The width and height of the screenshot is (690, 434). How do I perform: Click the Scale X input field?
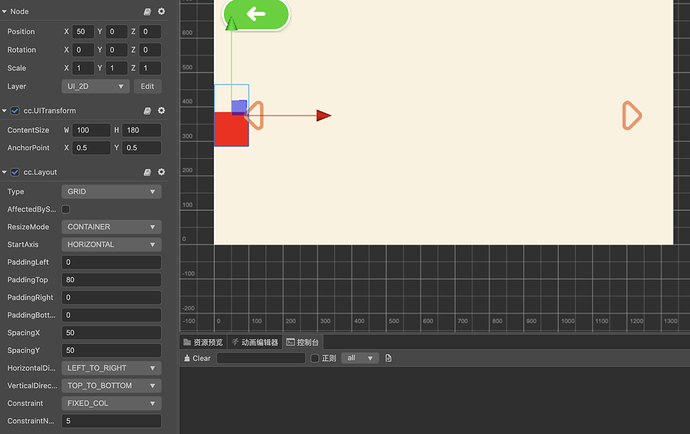[x=83, y=68]
